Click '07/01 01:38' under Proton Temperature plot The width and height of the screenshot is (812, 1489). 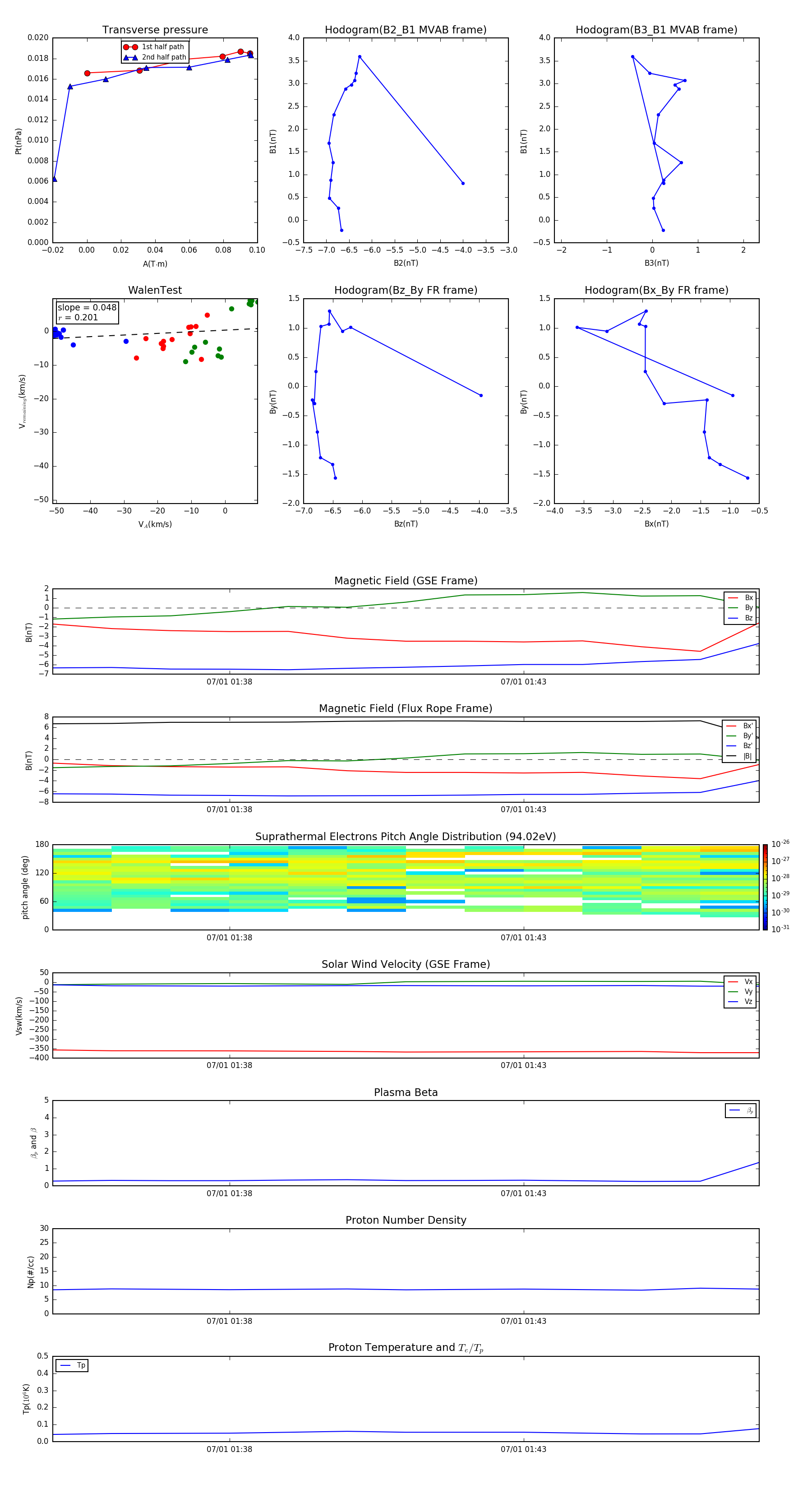tap(230, 1449)
